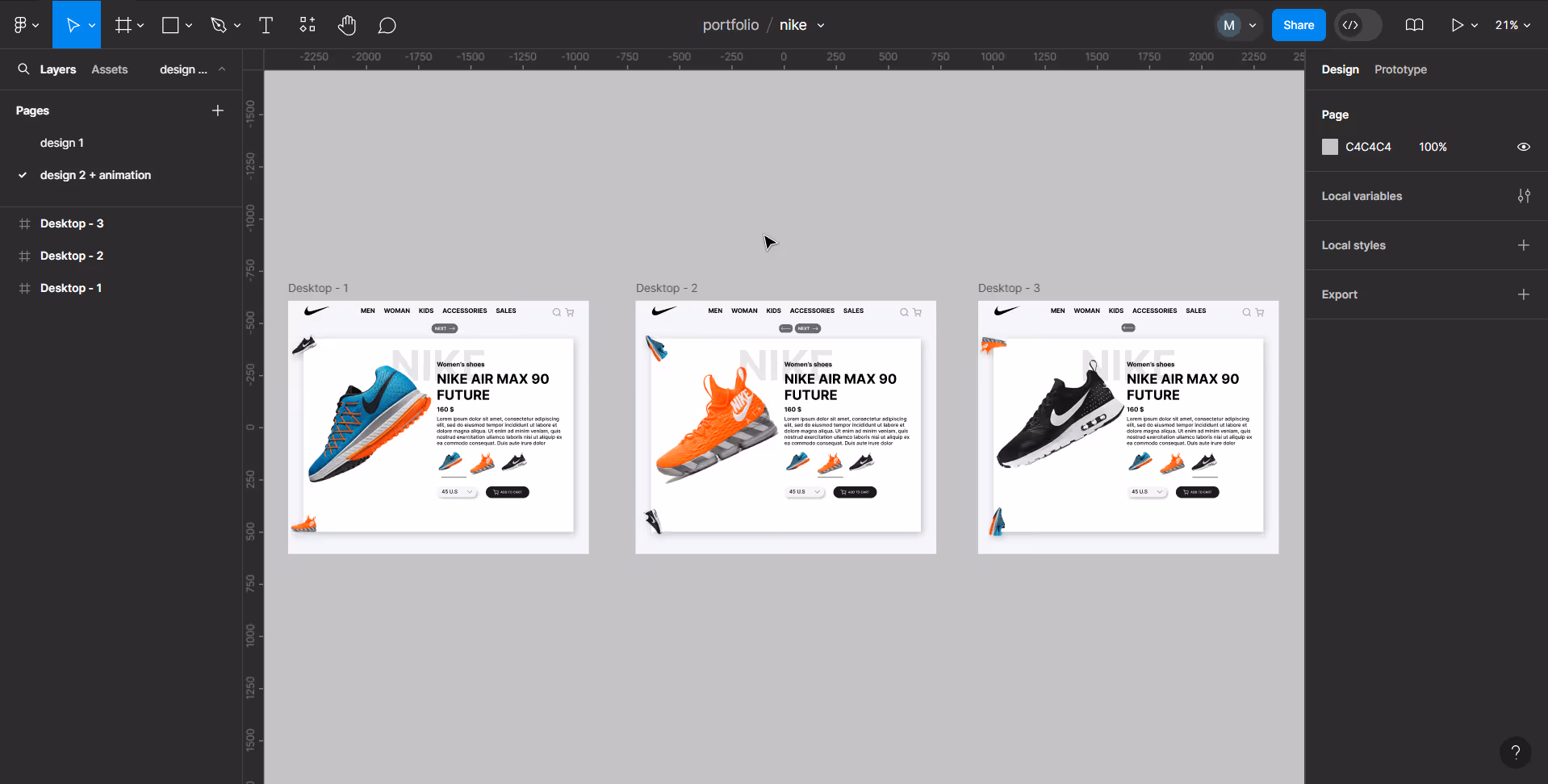
Task: Select the Frame tool
Action: coord(123,25)
